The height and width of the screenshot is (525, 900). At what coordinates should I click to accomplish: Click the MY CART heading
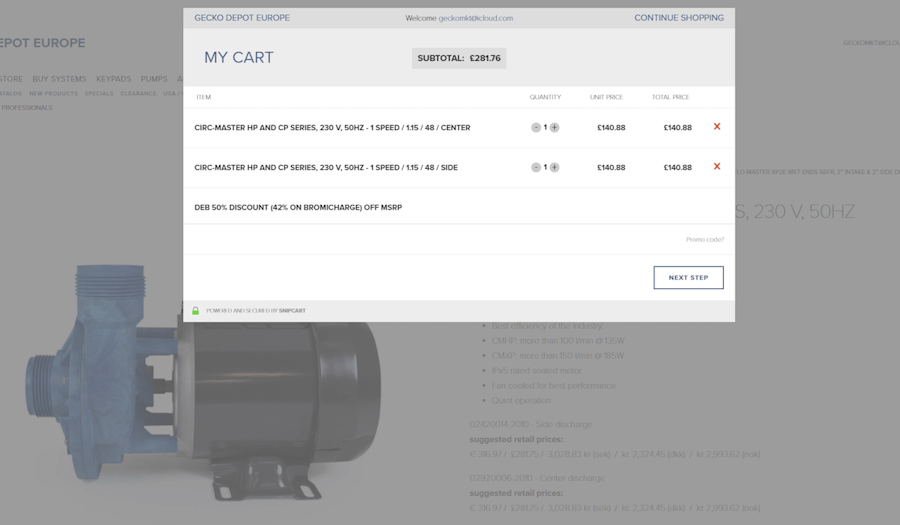coord(239,57)
